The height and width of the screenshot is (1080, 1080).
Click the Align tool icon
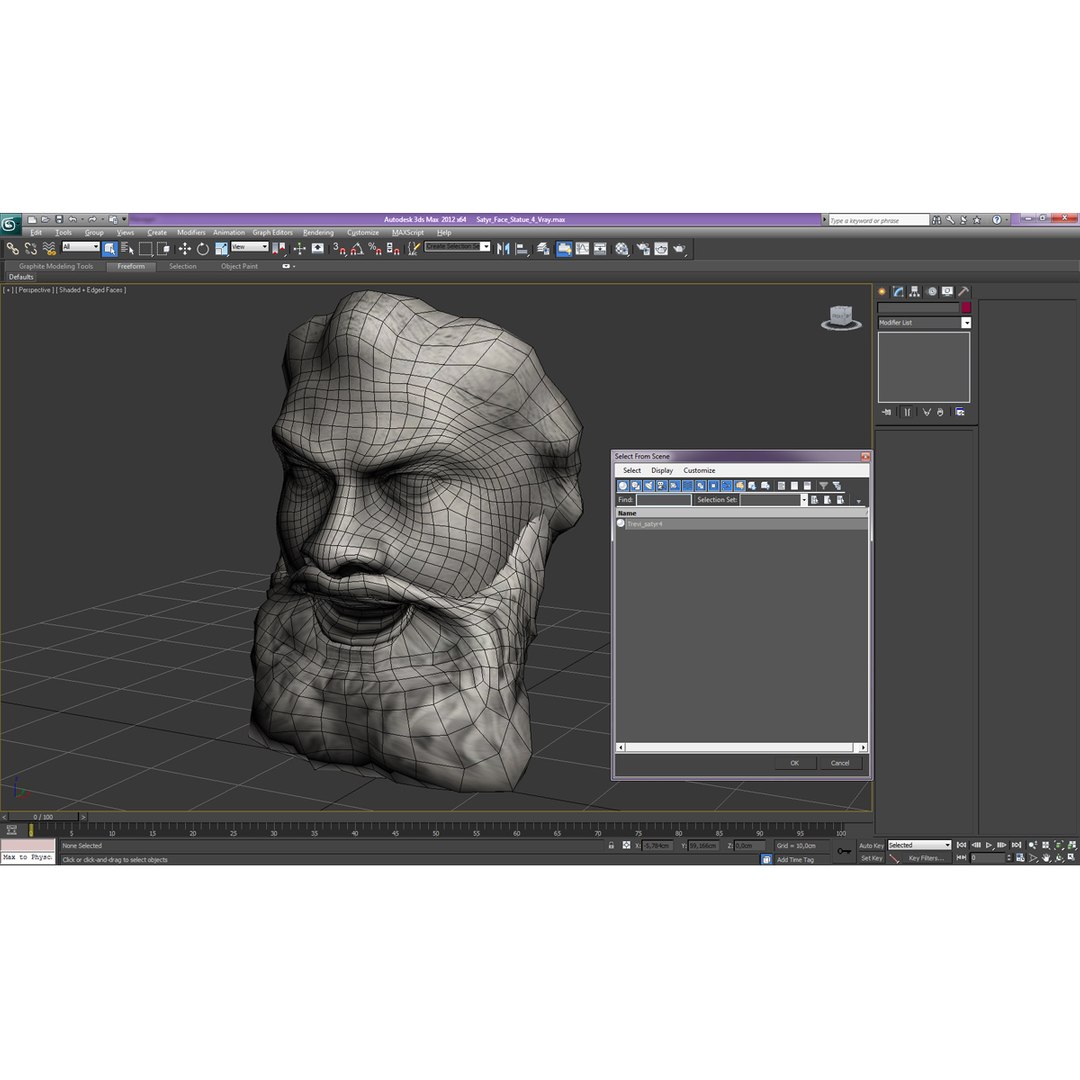click(x=522, y=249)
